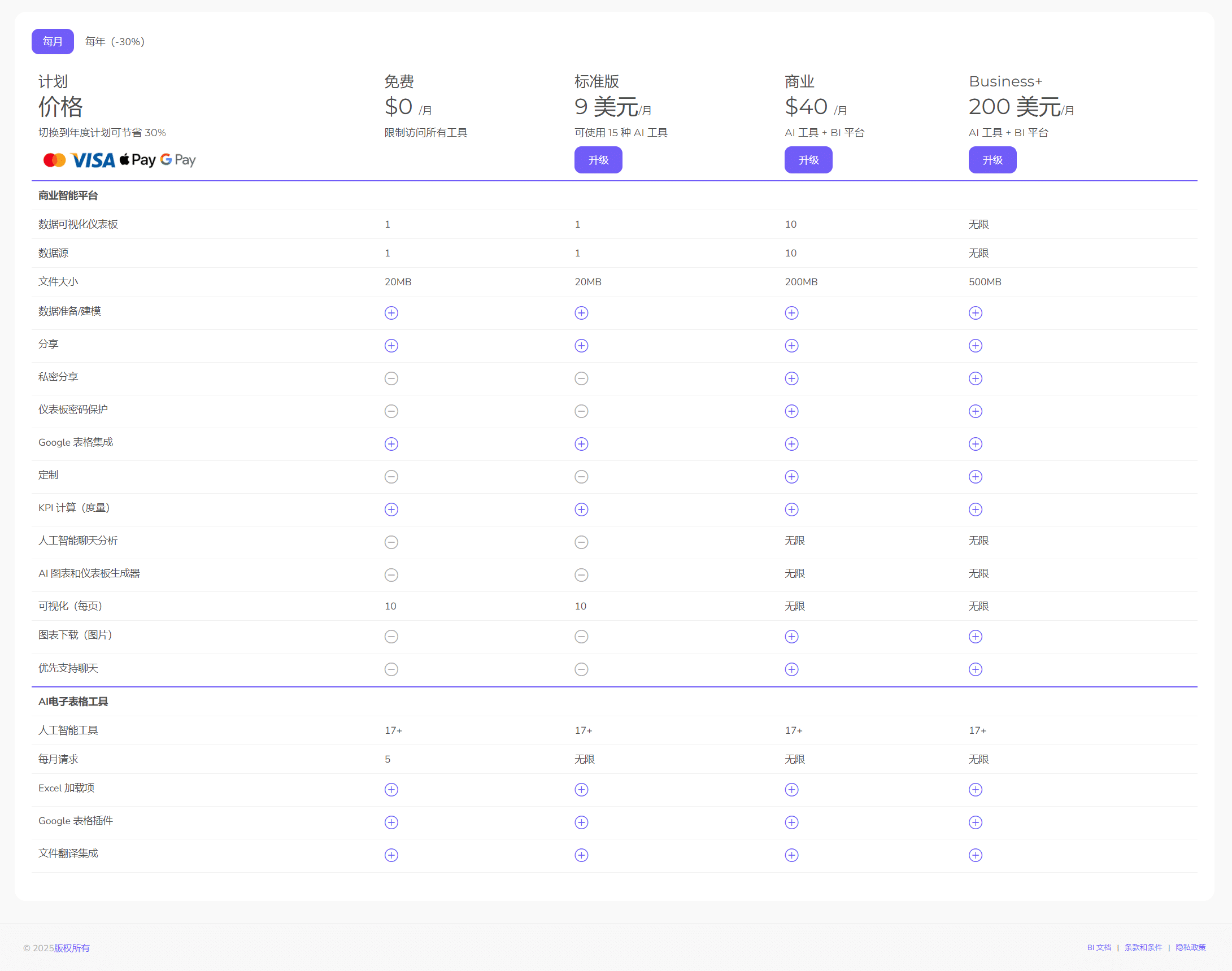Click plus icon for Excel 加载项 in 标准版 column
The image size is (1232, 971).
click(581, 790)
